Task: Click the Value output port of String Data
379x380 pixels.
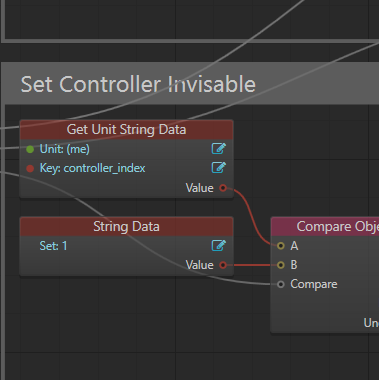Action: (x=223, y=265)
